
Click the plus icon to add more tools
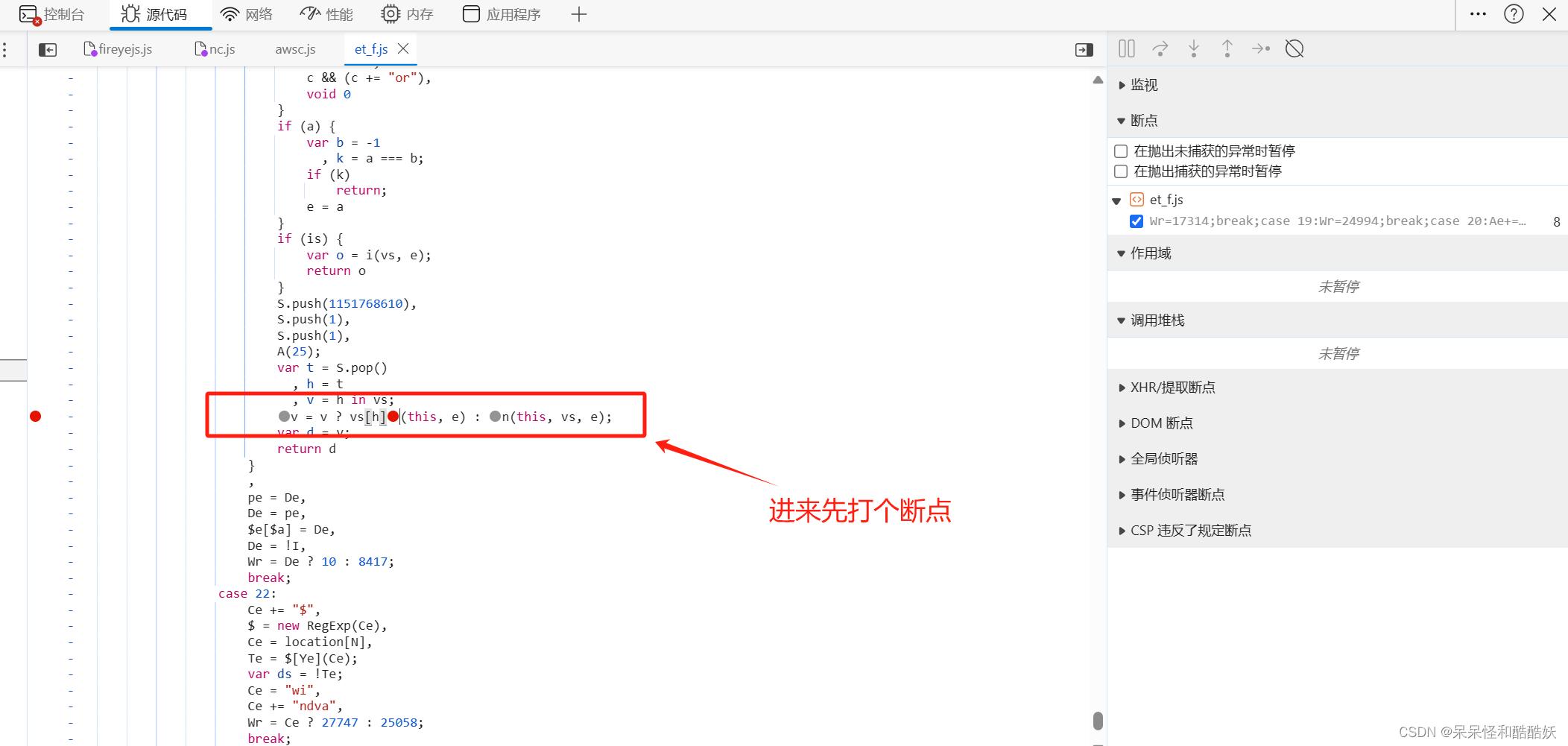579,14
